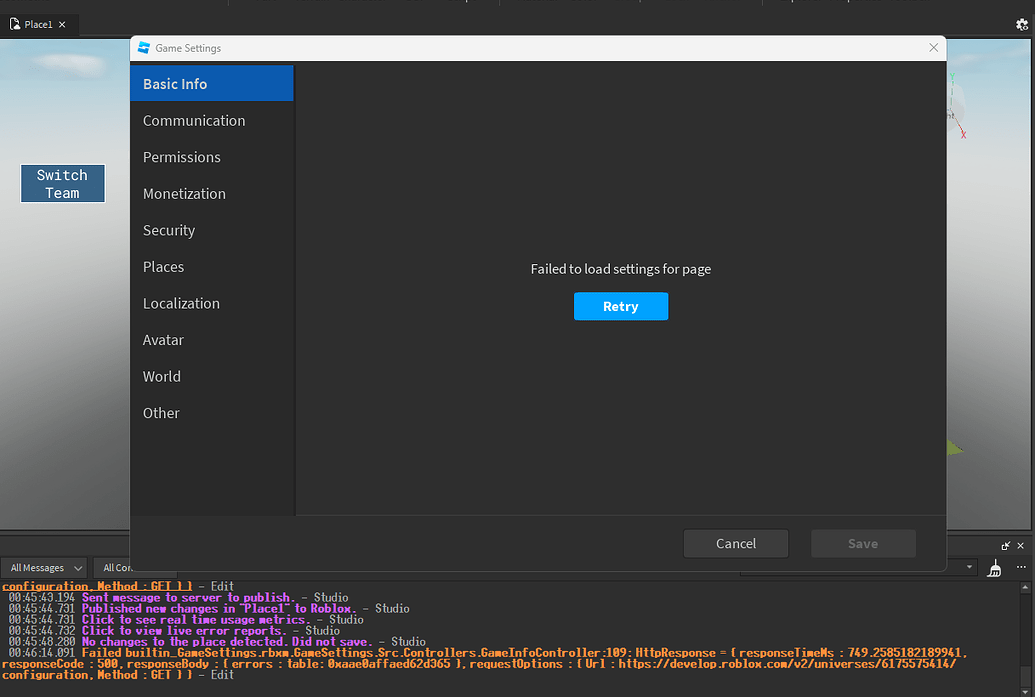Click the ellipsis icon in the Output toolbar
This screenshot has width=1035, height=697.
point(1021,568)
